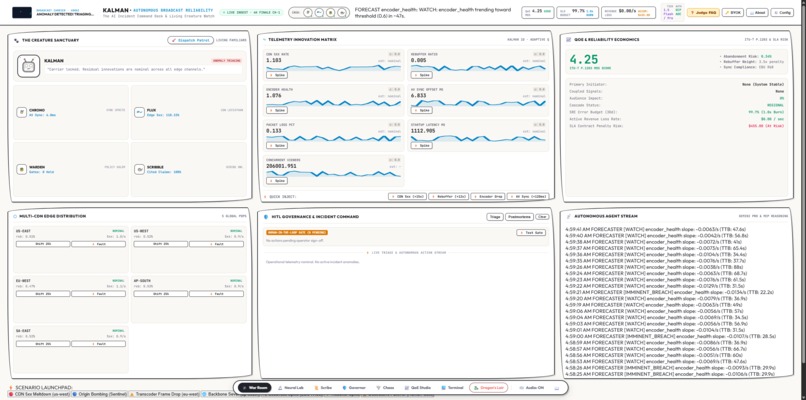
Task: Inject Rebuffer via Quick Inject
Action: pyautogui.click(x=448, y=196)
